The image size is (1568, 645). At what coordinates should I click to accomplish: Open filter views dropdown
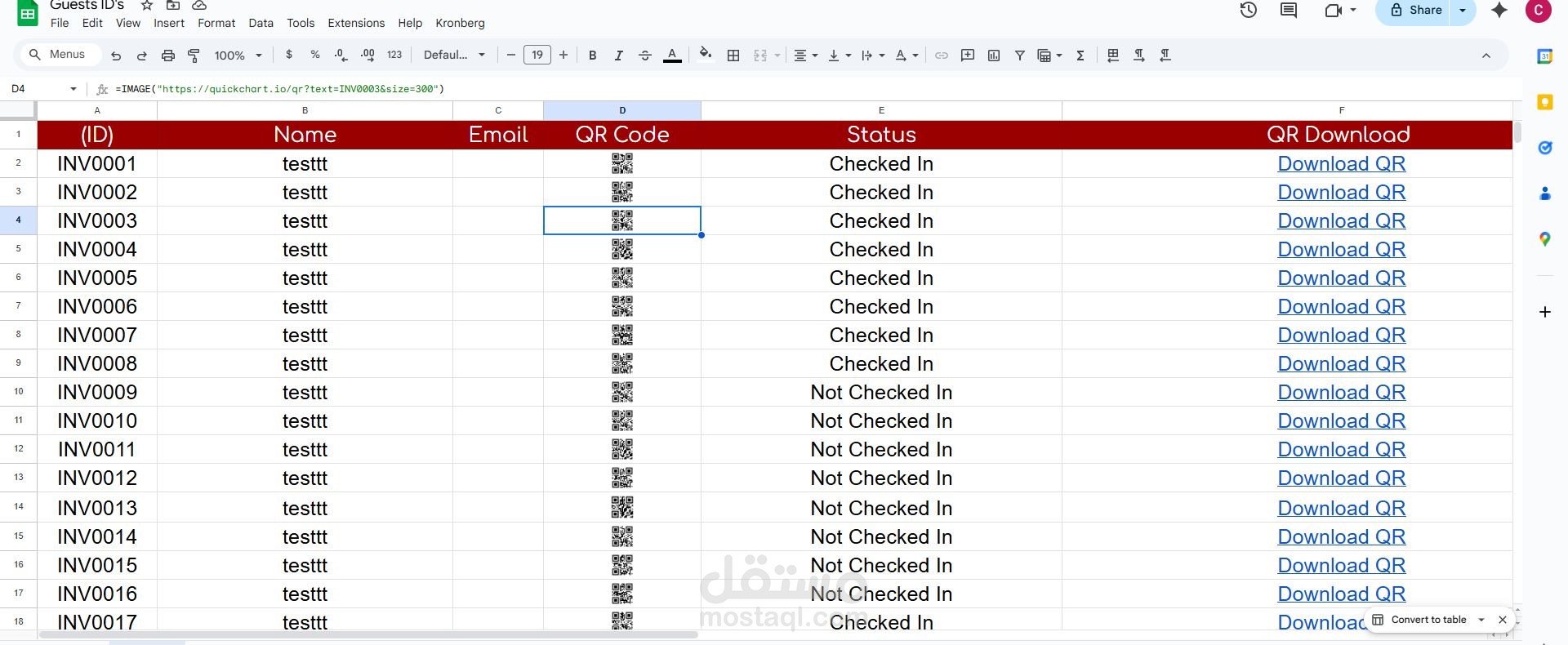tap(1049, 55)
